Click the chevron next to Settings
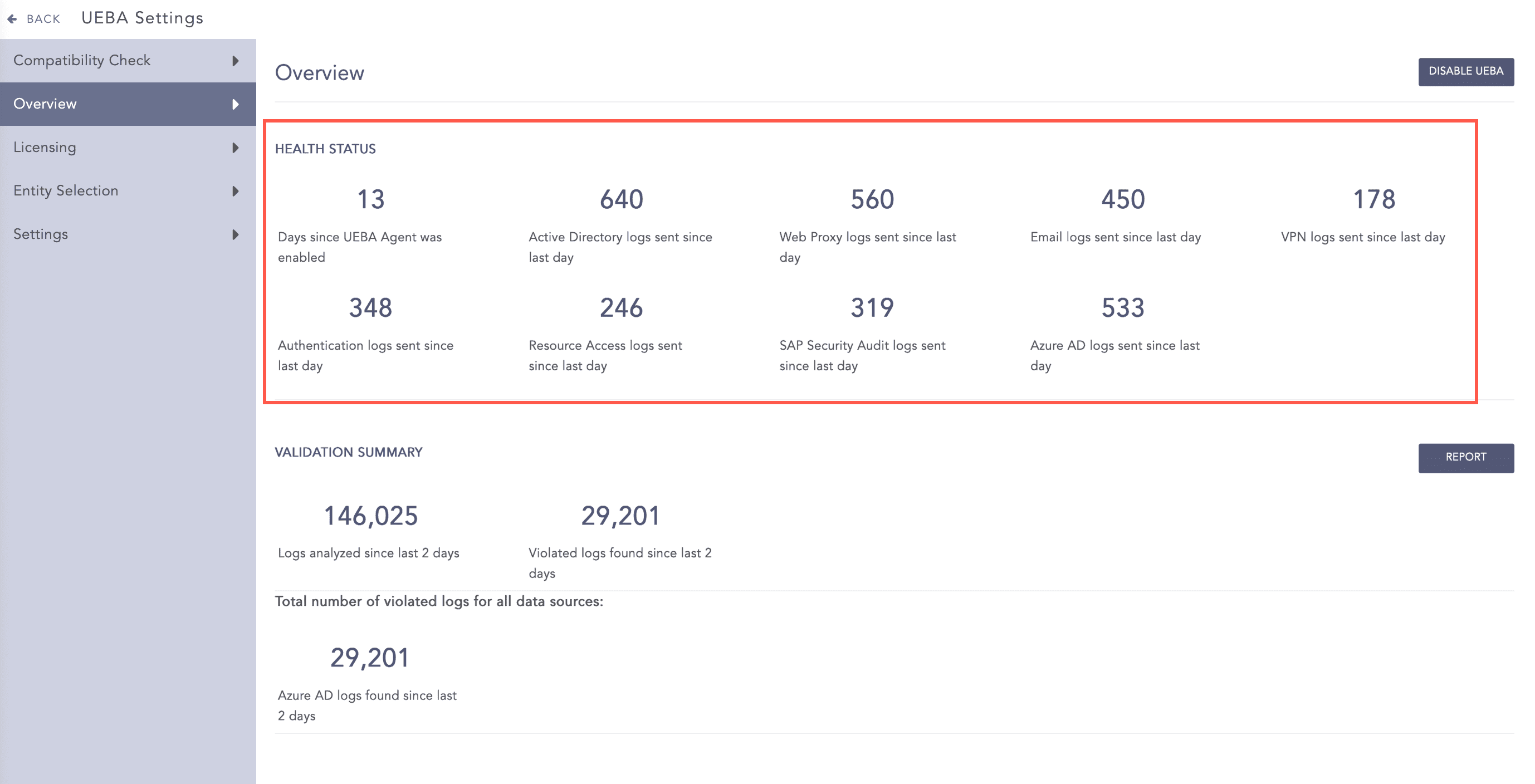The height and width of the screenshot is (784, 1535). pos(236,234)
